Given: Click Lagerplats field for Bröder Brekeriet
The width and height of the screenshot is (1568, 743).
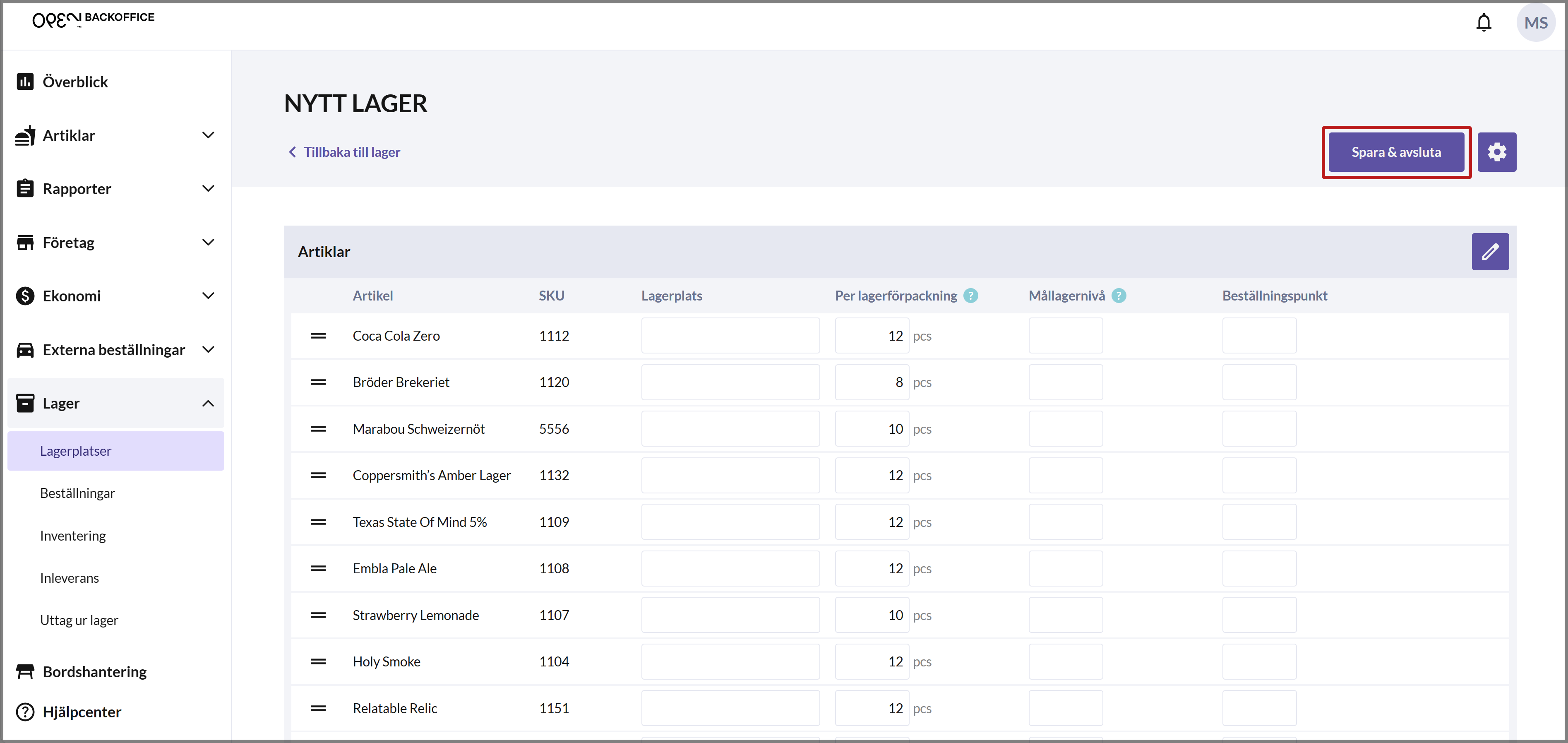Looking at the screenshot, I should tap(730, 382).
